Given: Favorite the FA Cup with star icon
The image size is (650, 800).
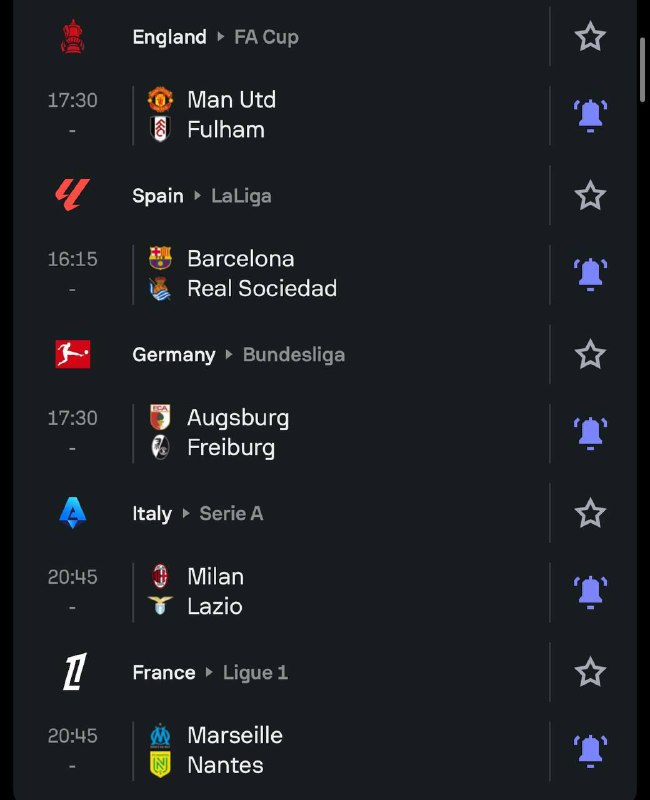Looking at the screenshot, I should (x=590, y=36).
